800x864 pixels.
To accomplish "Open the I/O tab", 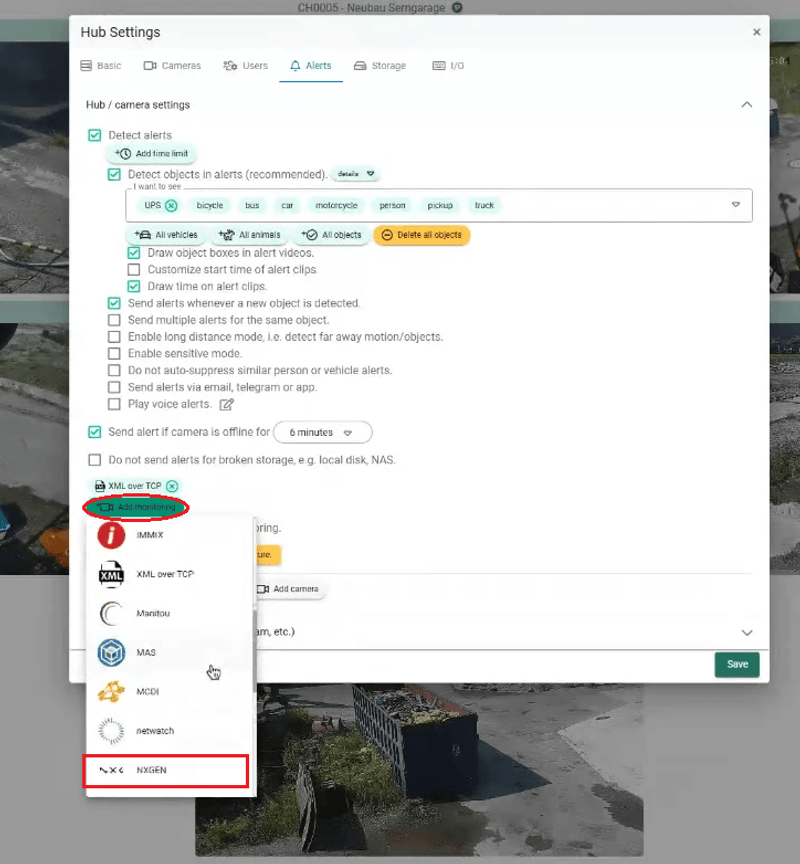I will pyautogui.click(x=448, y=66).
